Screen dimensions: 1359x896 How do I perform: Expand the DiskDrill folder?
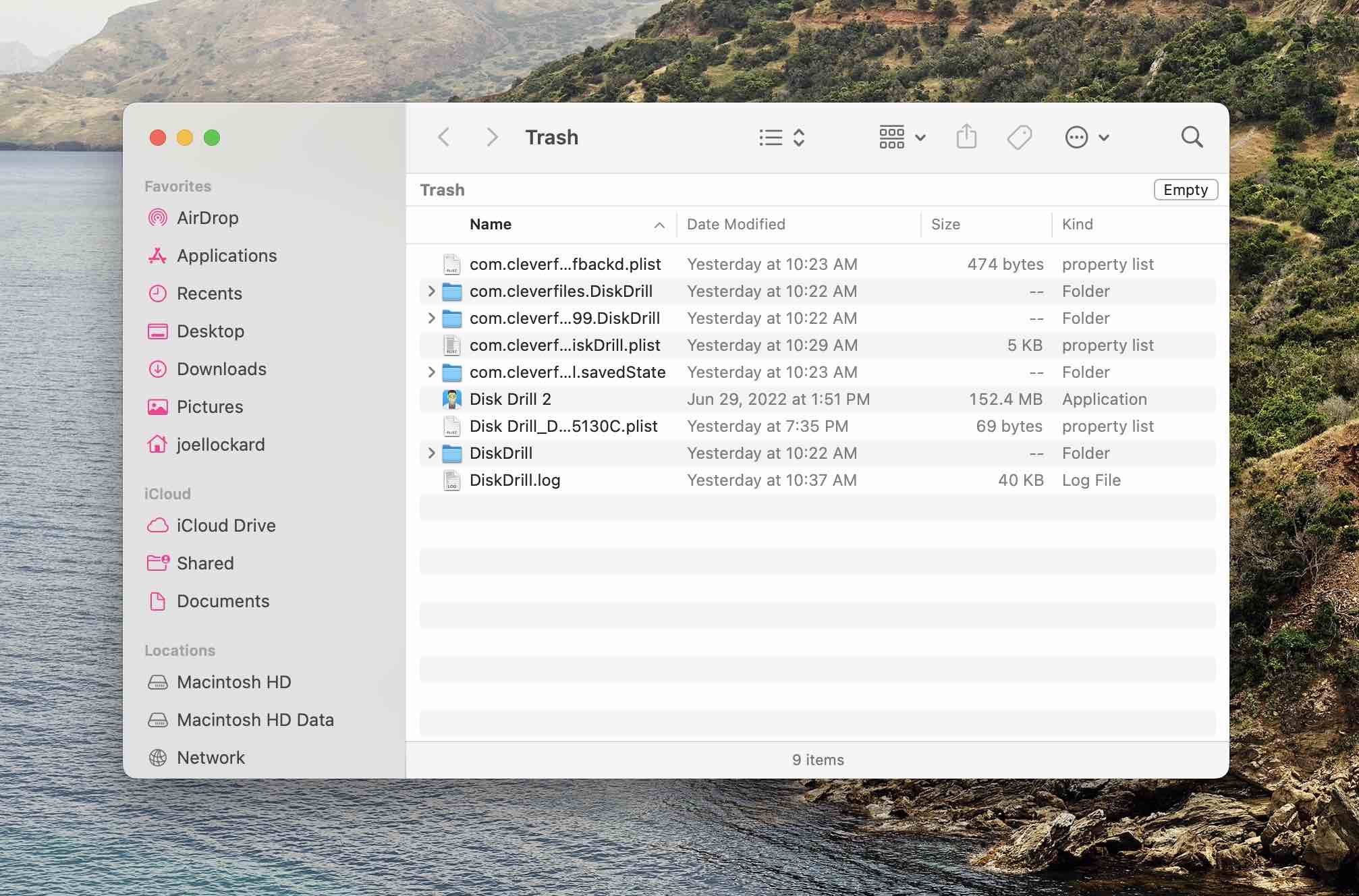pos(431,453)
